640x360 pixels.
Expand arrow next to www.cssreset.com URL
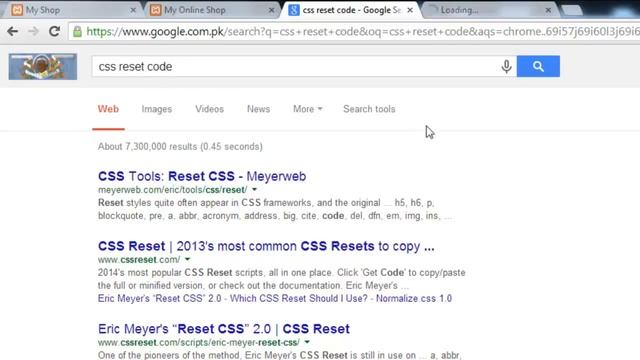click(x=187, y=259)
